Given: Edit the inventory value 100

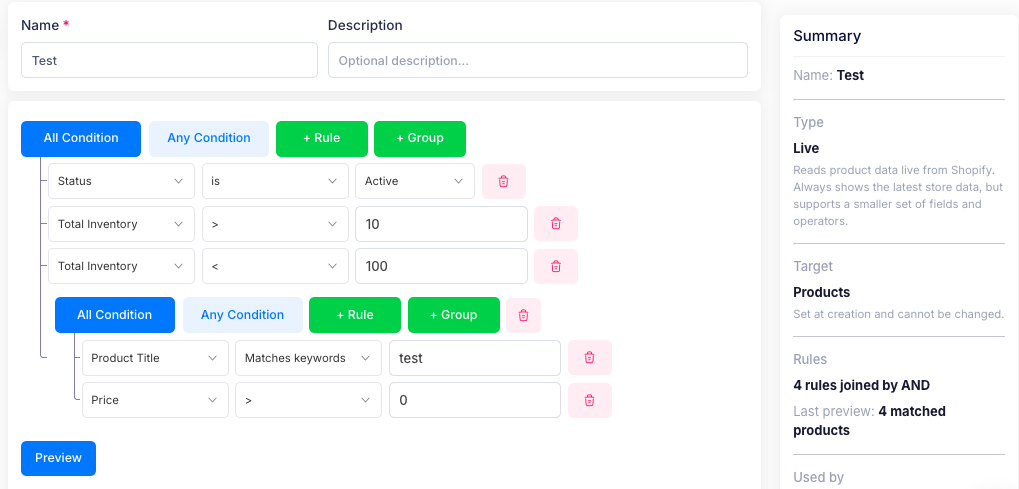Looking at the screenshot, I should coord(441,266).
